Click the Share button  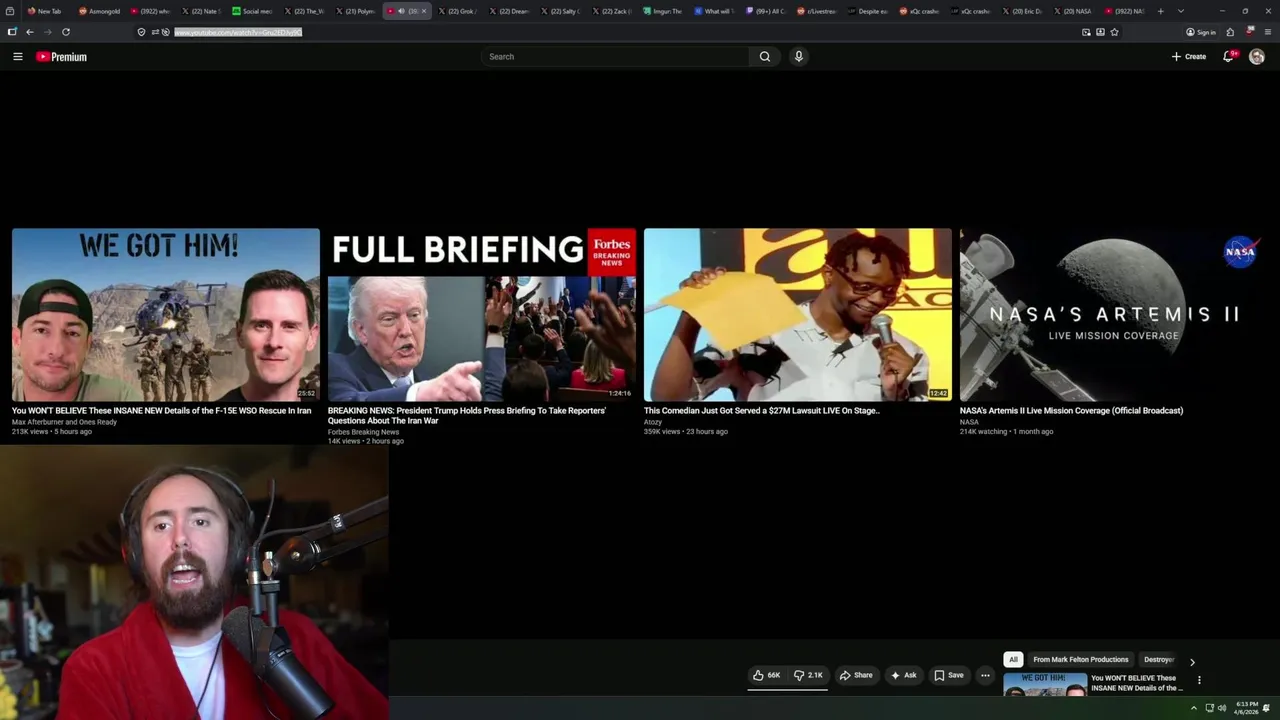[x=856, y=675]
